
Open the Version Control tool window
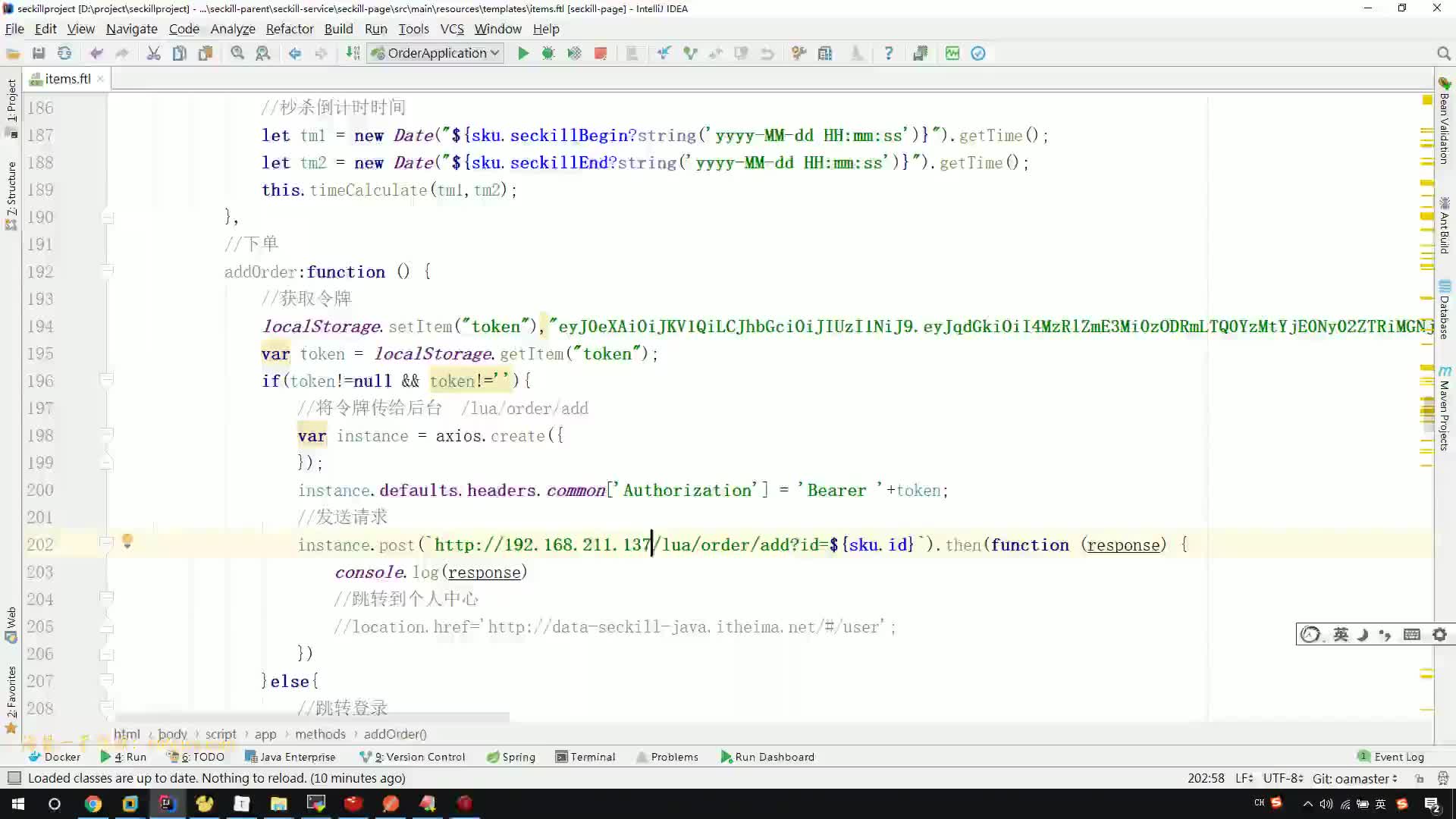click(413, 757)
